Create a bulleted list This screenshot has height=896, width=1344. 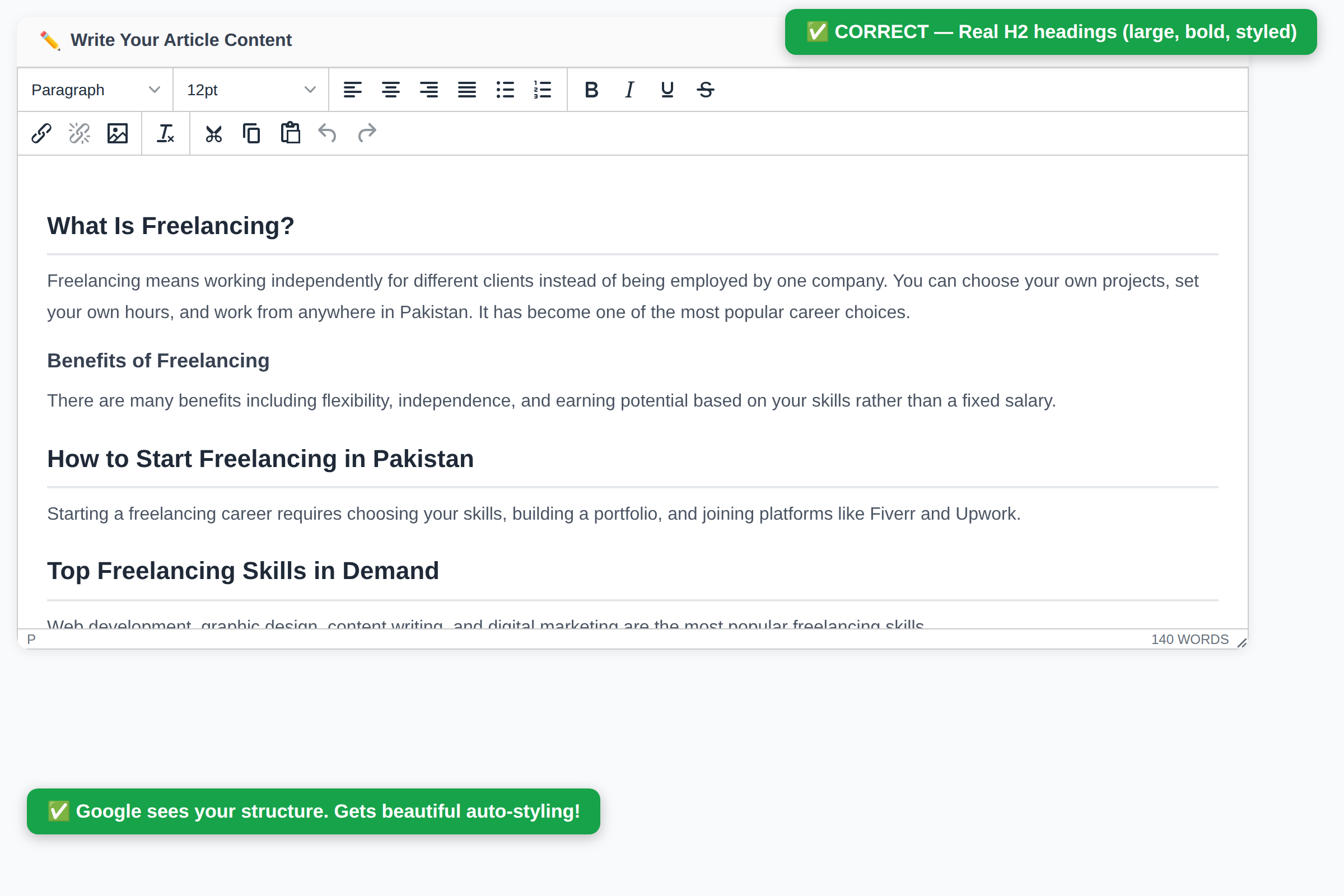click(505, 89)
